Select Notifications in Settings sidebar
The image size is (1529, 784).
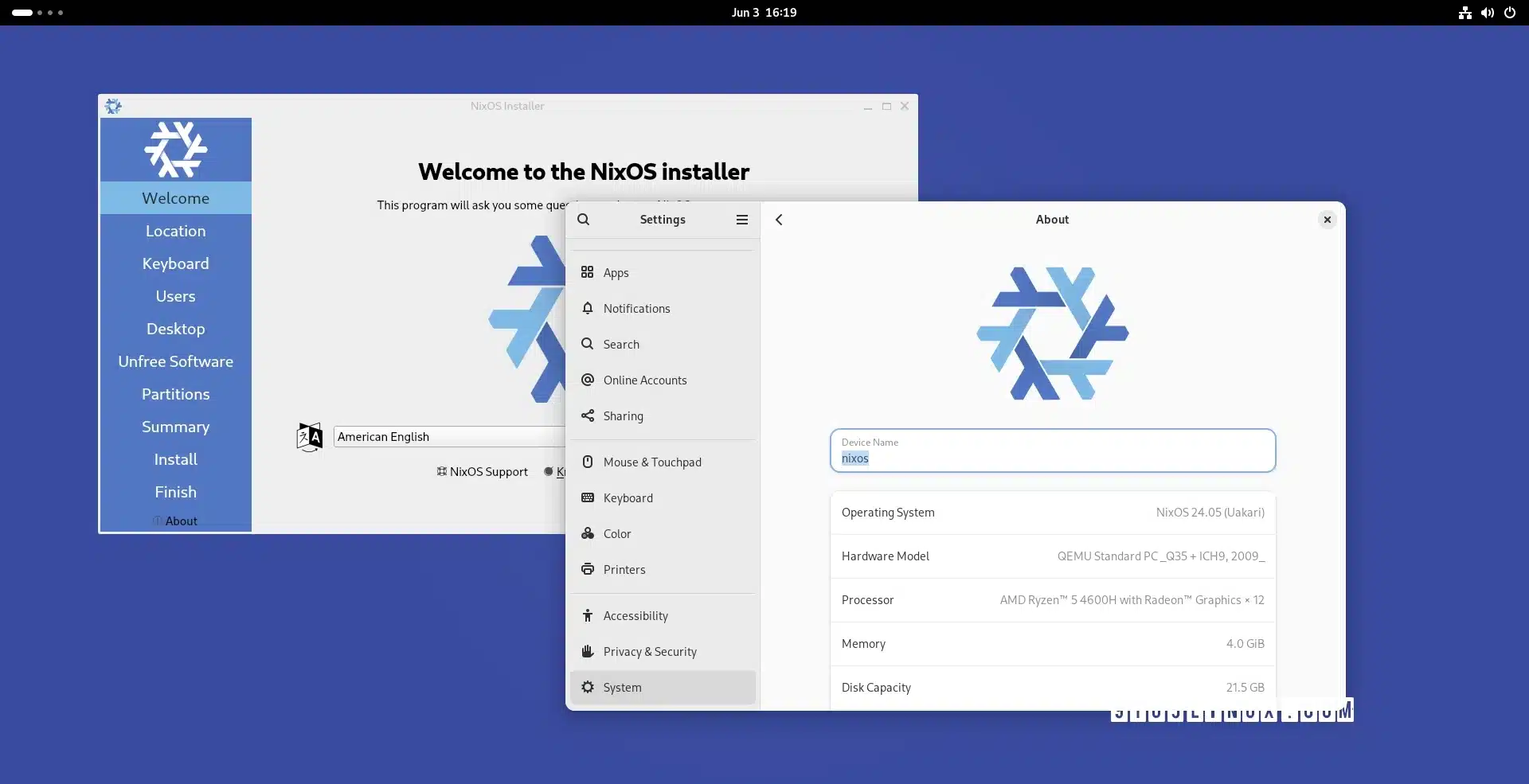636,309
